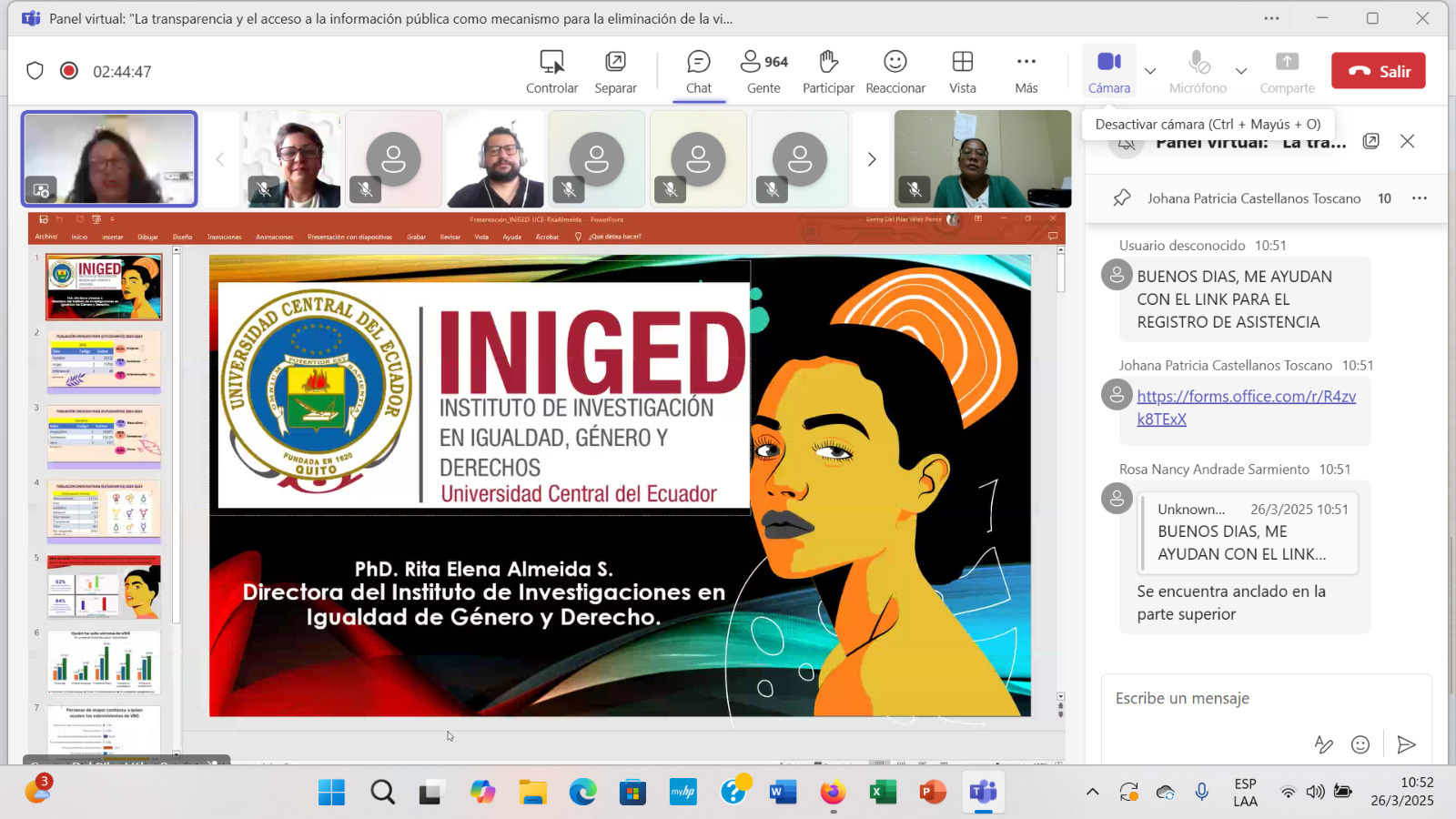Leave the meeting with Salir button

tap(1378, 71)
